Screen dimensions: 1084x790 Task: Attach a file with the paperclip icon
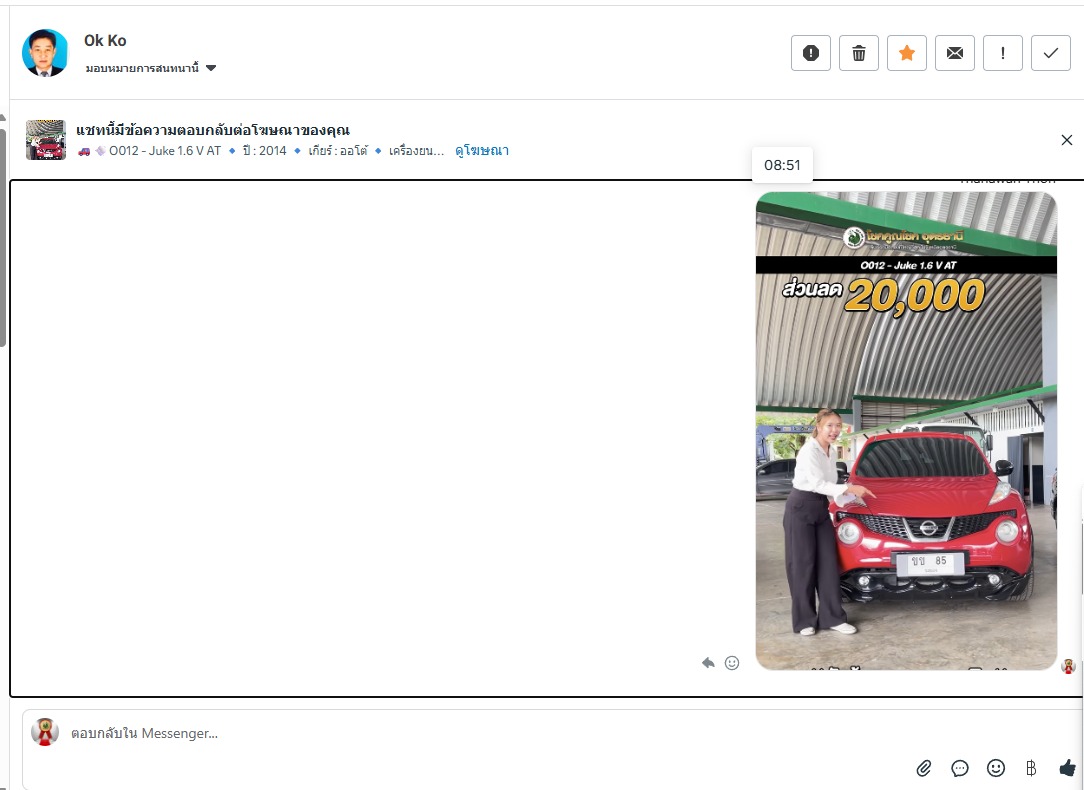click(924, 768)
